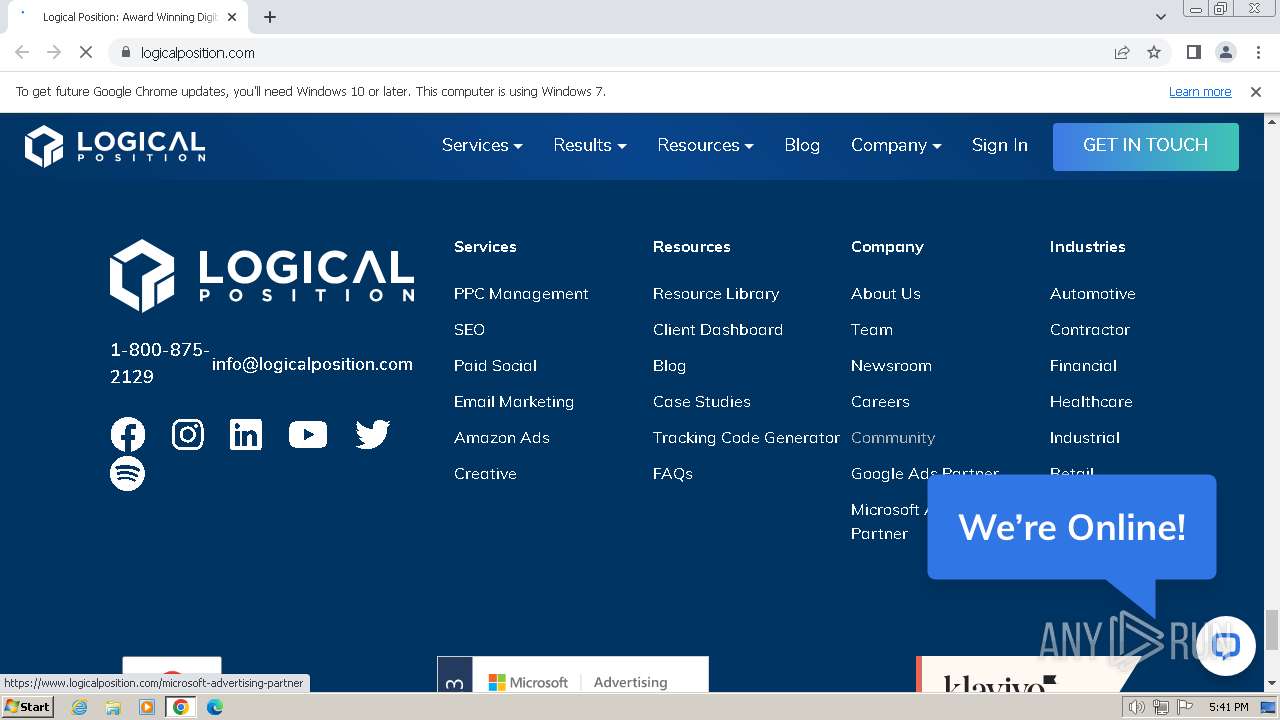The image size is (1280, 720).
Task: Open the Chrome profile avatar
Action: [x=1226, y=53]
